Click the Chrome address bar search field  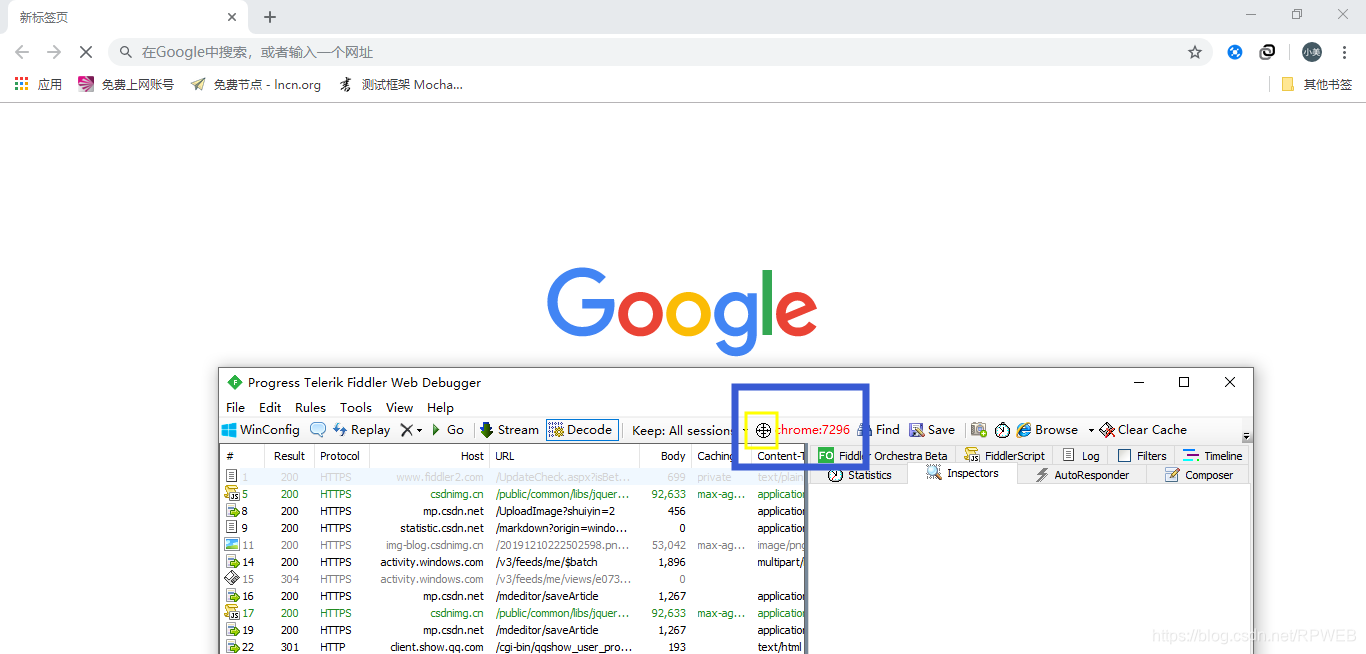(660, 52)
